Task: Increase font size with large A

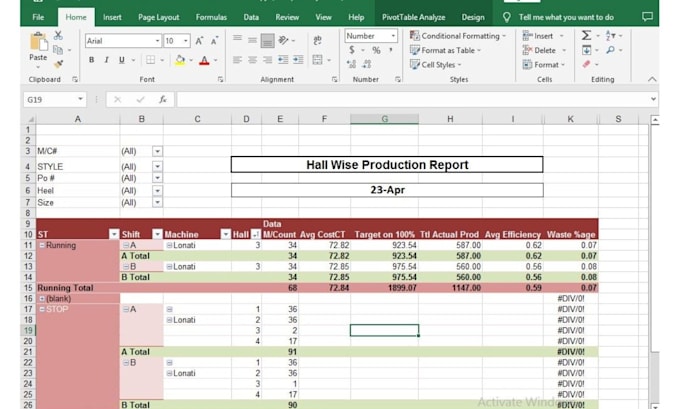Action: pos(199,41)
